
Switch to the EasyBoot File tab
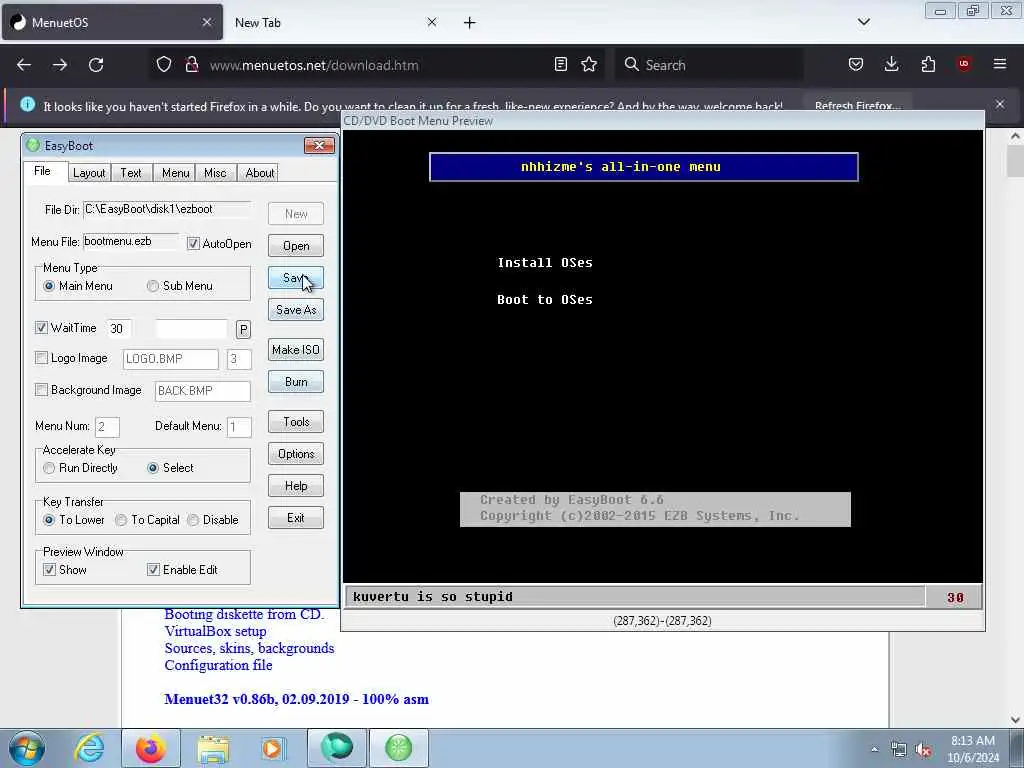tap(42, 171)
